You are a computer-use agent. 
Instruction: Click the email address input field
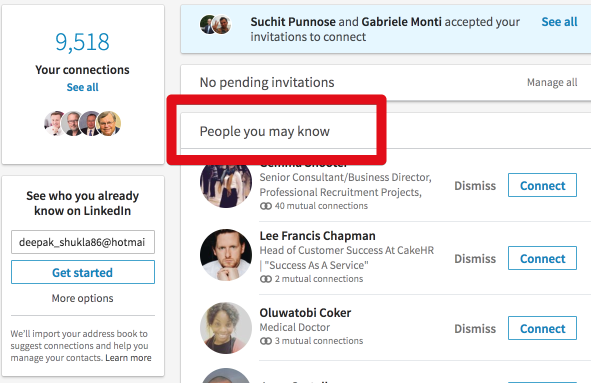pyautogui.click(x=83, y=242)
